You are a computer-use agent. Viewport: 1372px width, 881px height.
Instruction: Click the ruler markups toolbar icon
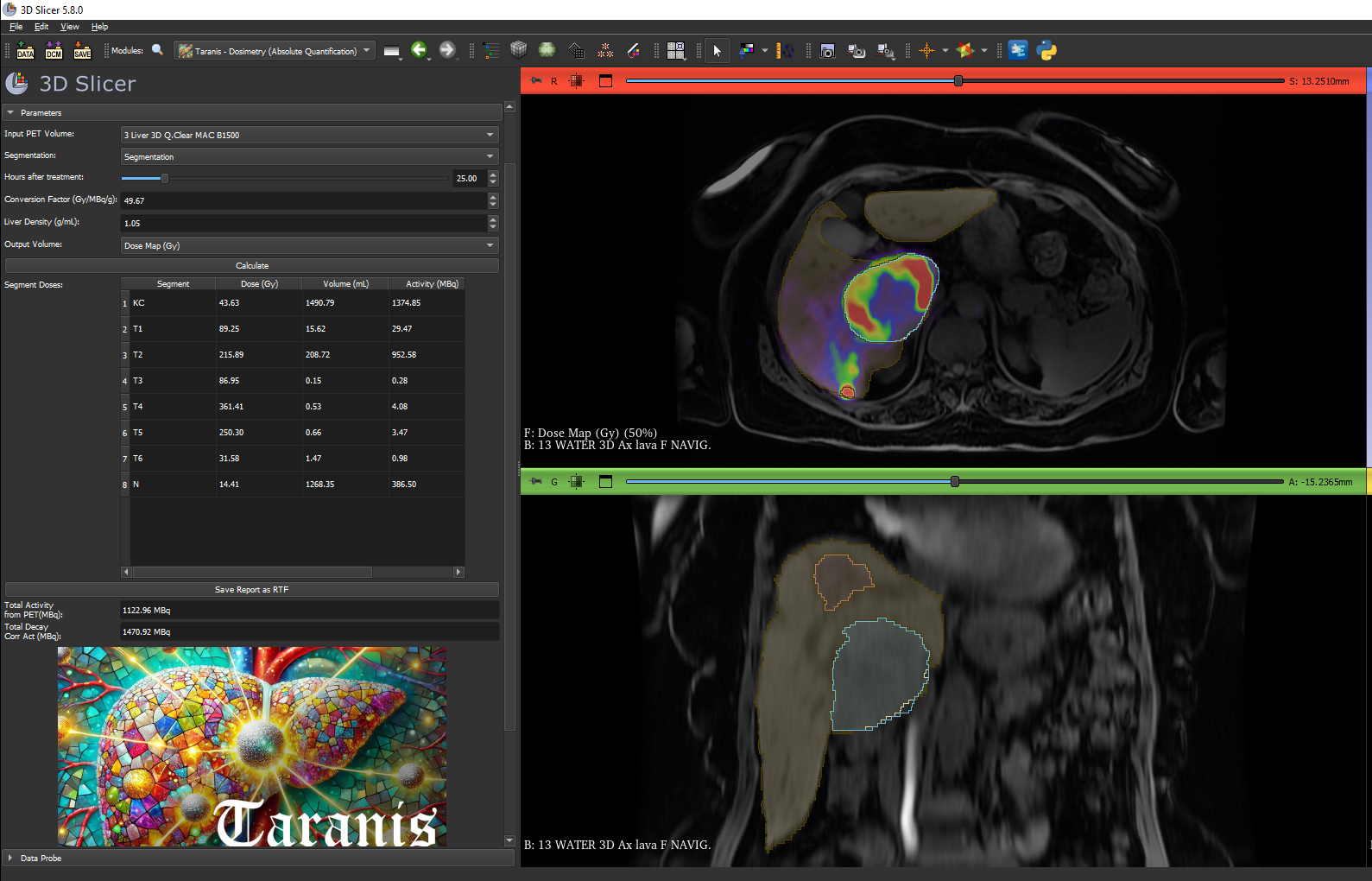tap(785, 50)
